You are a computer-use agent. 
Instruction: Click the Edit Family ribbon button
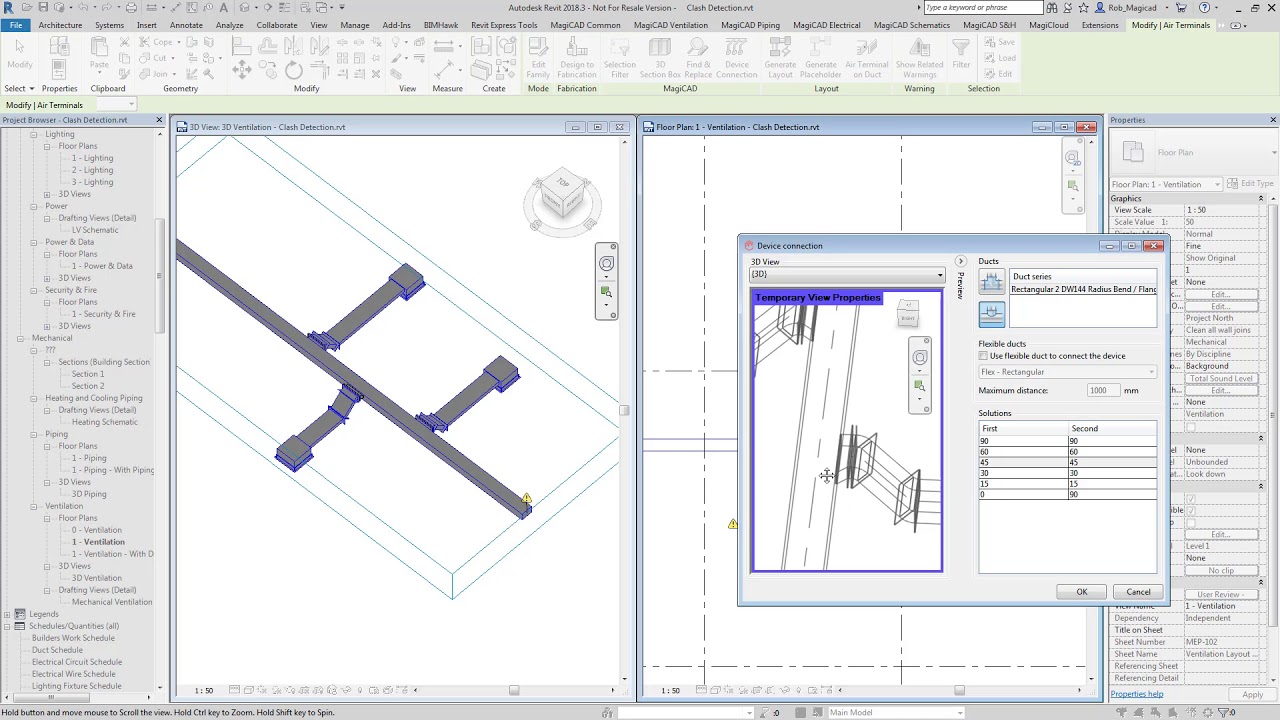[538, 57]
